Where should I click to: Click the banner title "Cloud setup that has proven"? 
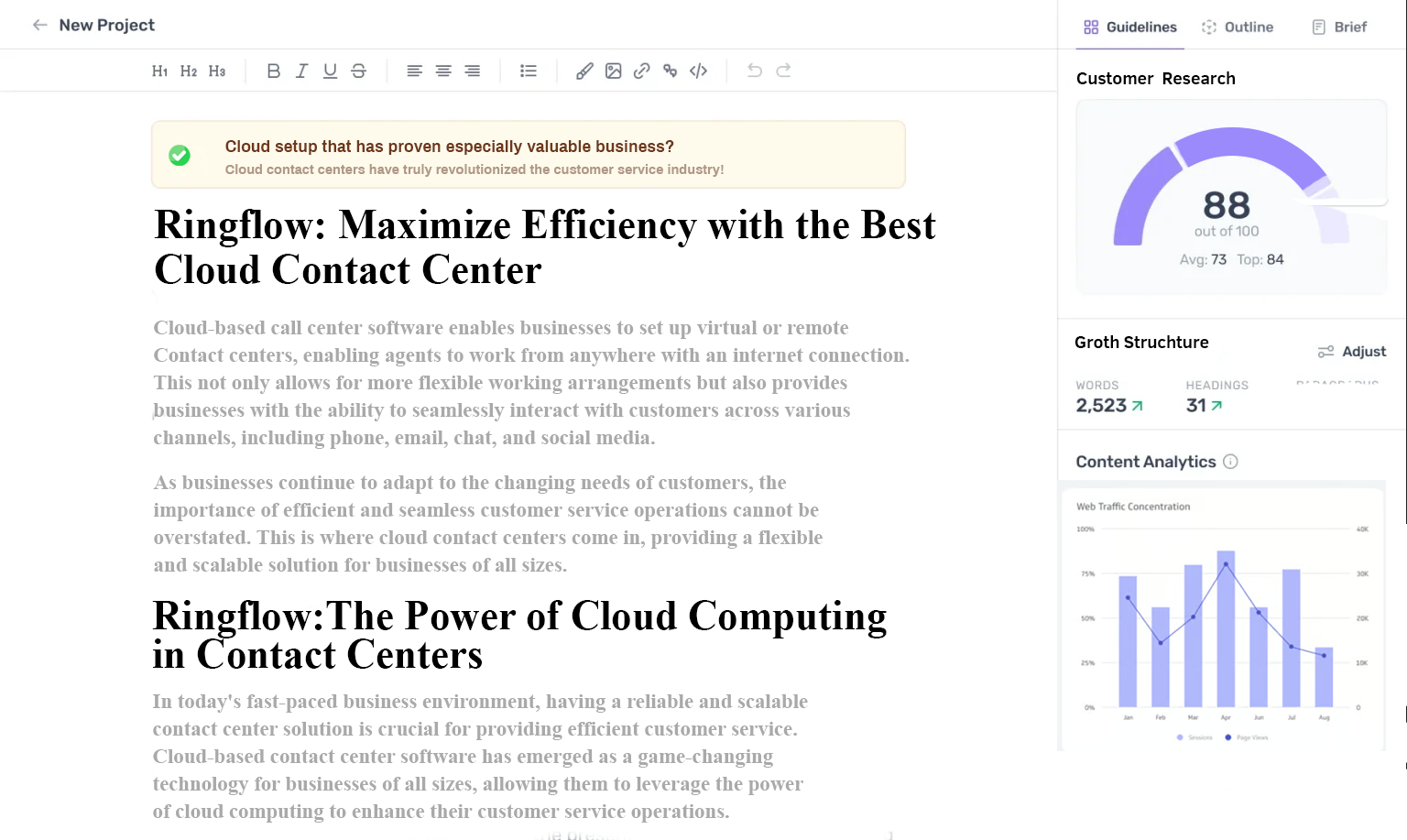click(x=450, y=147)
